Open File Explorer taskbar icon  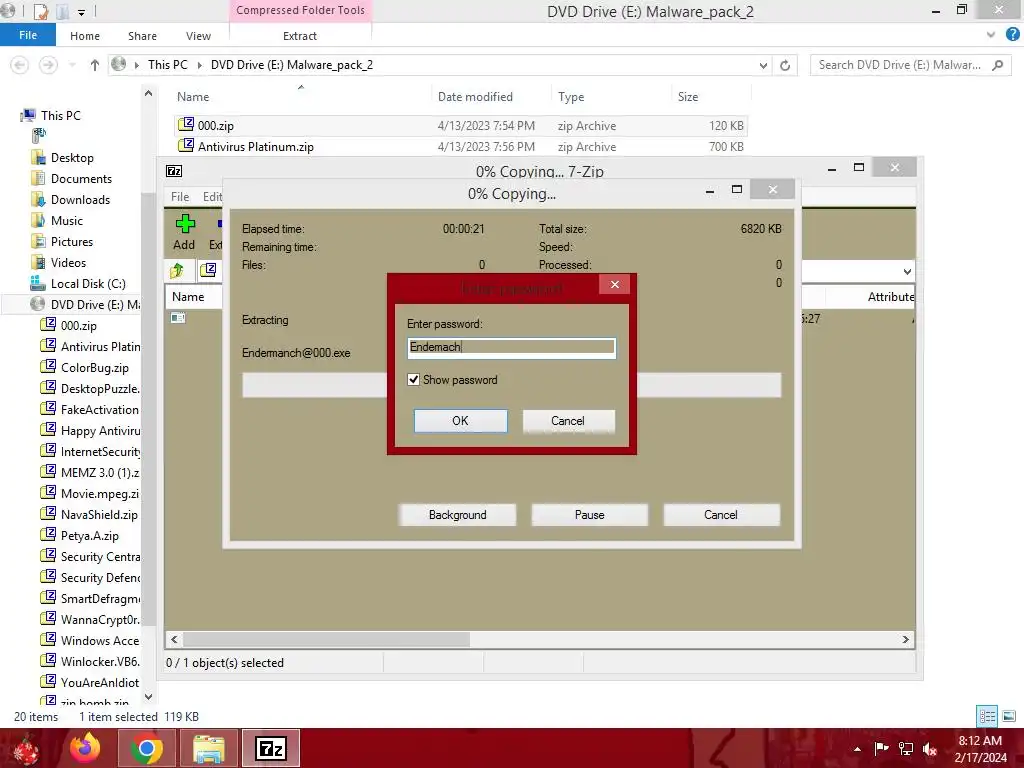pyautogui.click(x=208, y=748)
